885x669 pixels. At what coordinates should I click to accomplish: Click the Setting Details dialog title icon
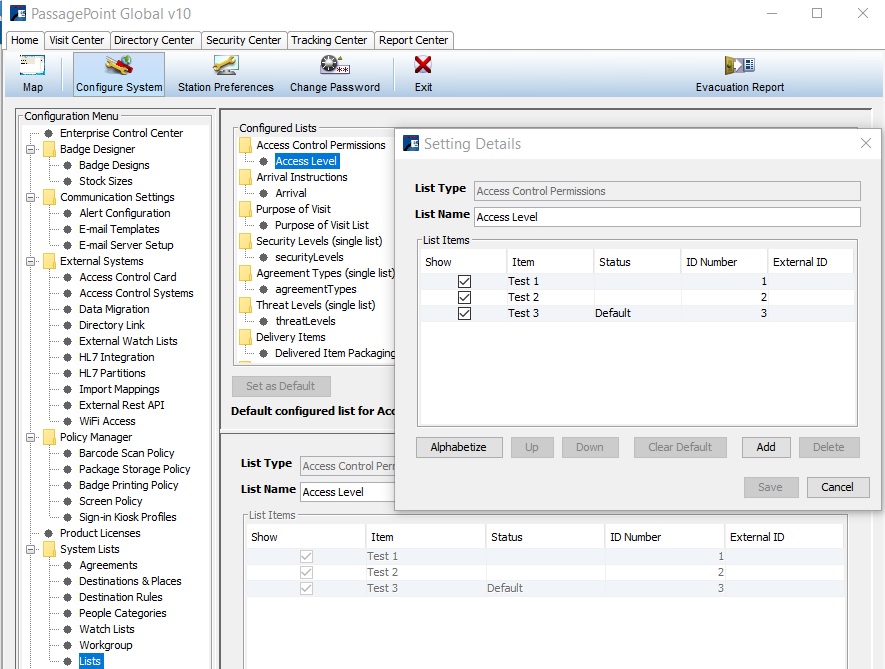[411, 143]
